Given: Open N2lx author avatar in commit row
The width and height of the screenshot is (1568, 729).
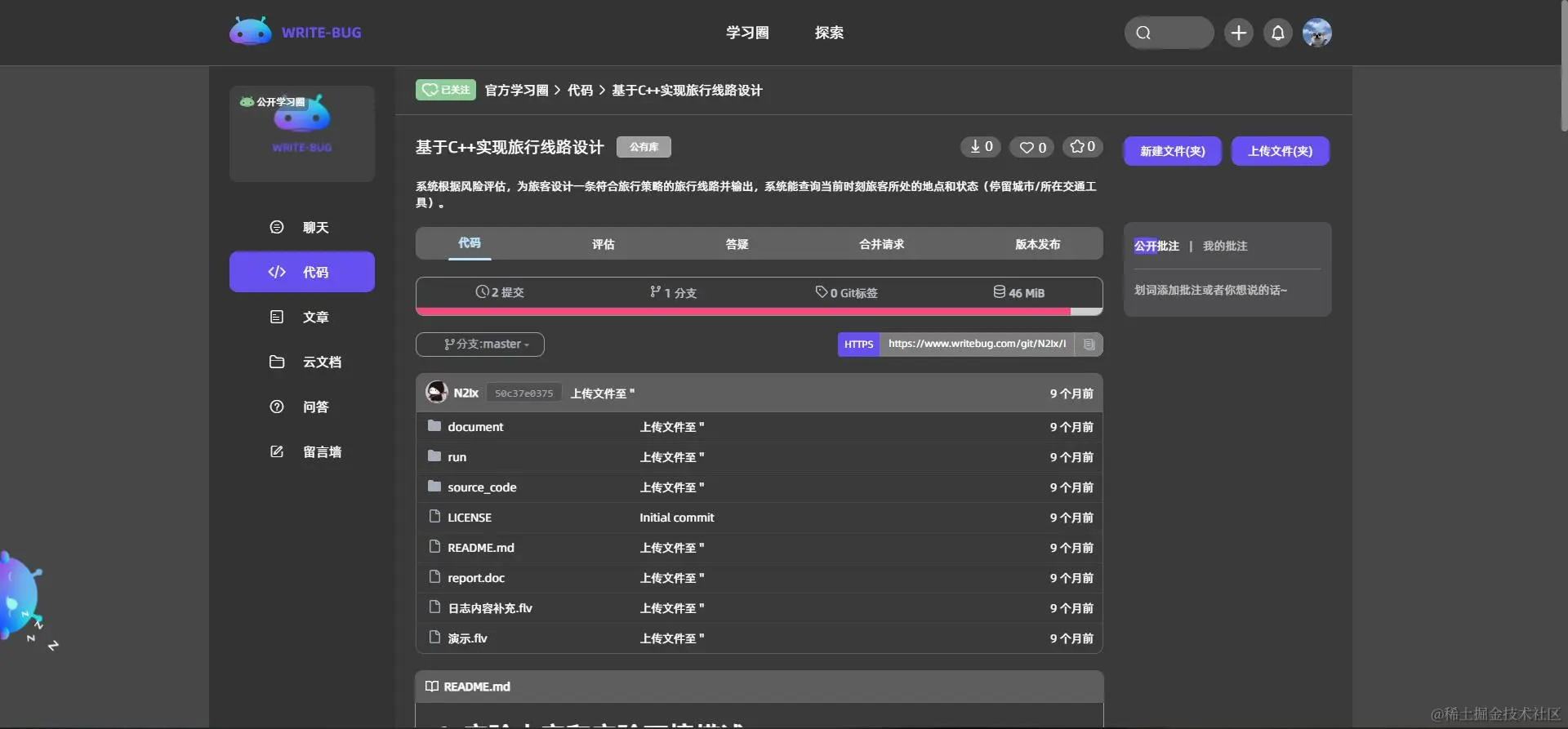Looking at the screenshot, I should (437, 393).
